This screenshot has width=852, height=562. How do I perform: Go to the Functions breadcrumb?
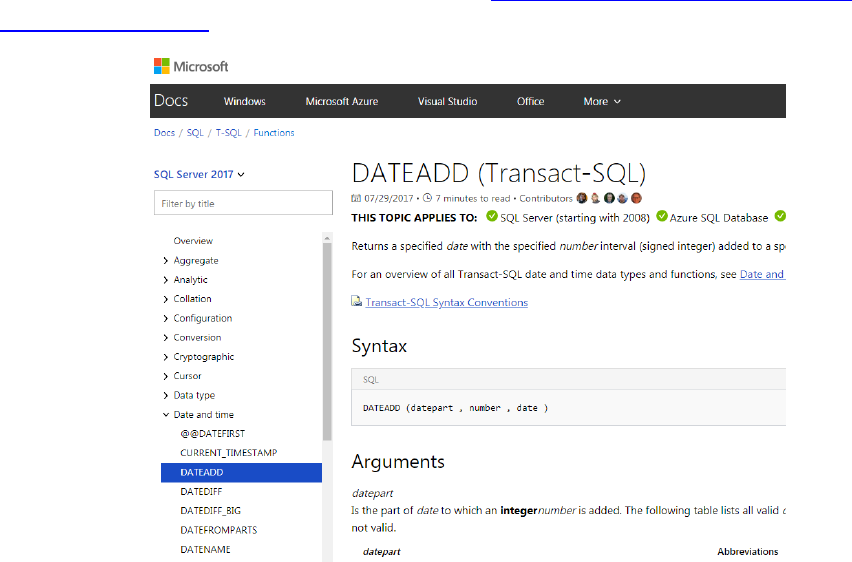274,133
